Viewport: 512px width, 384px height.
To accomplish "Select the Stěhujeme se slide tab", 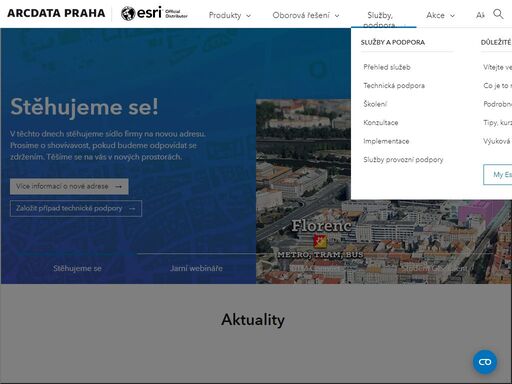I will click(77, 268).
